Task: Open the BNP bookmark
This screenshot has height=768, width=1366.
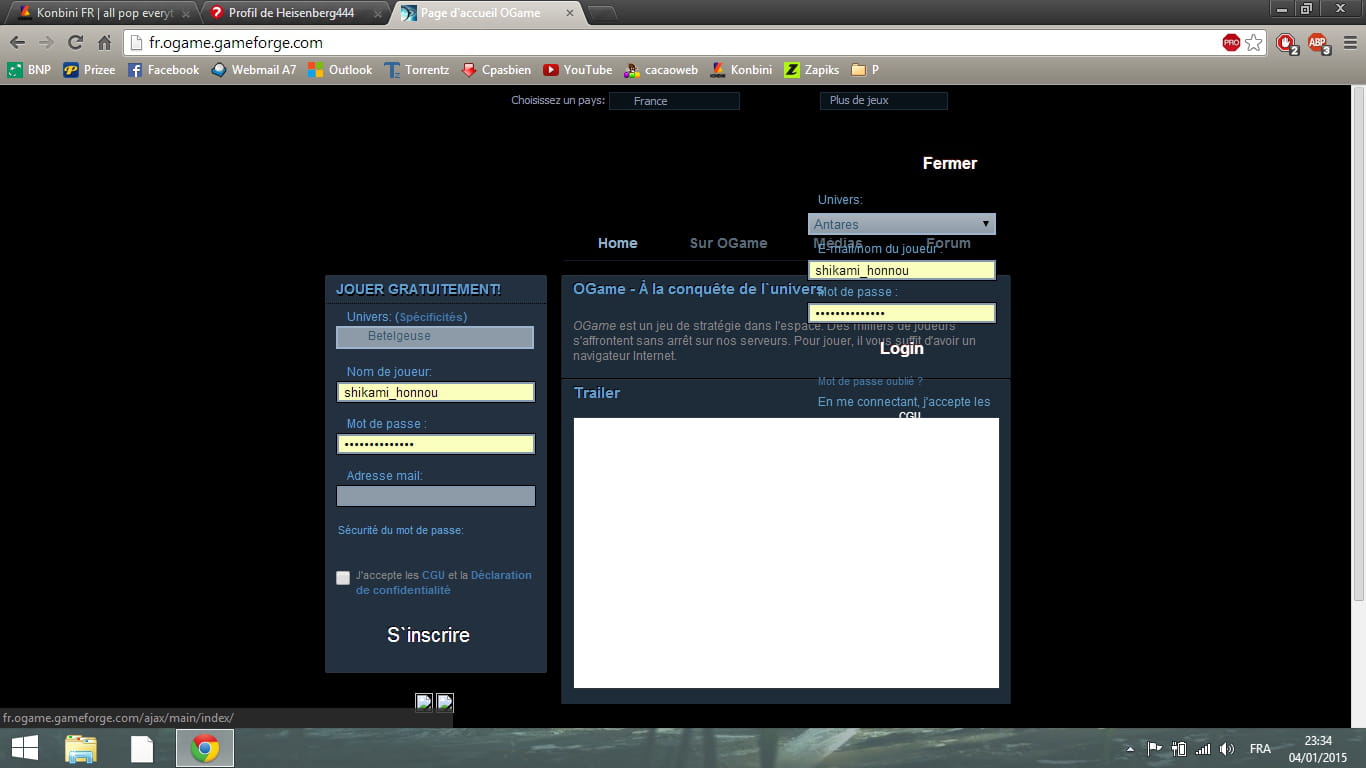Action: (29, 70)
